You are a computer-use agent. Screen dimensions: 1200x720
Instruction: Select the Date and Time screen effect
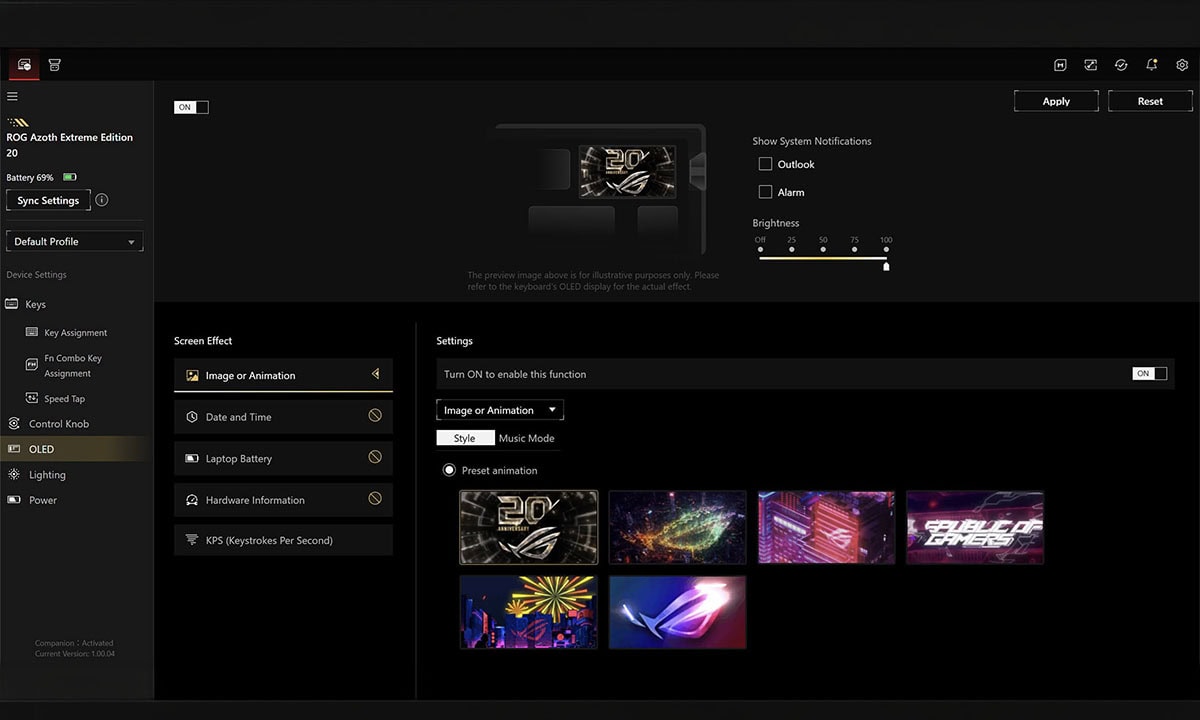tap(283, 417)
